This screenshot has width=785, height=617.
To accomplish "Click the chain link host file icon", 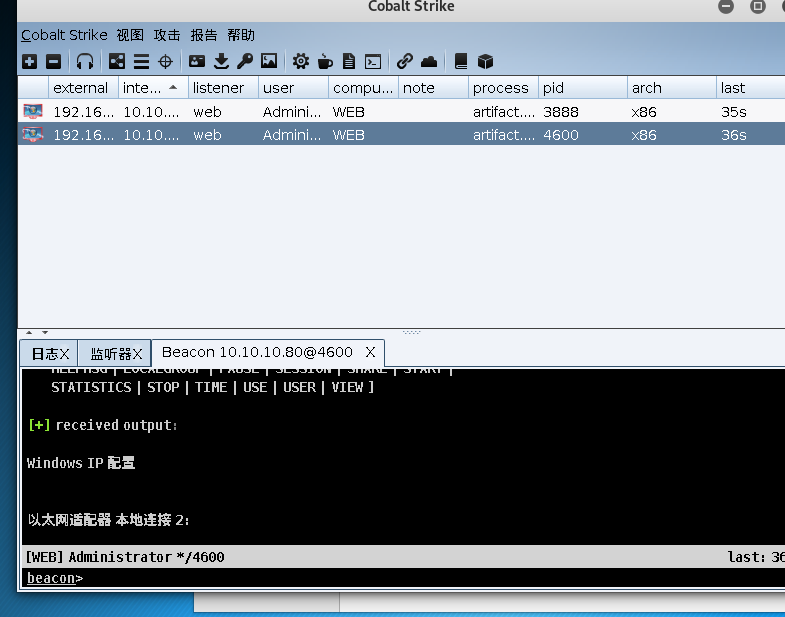I will click(x=405, y=62).
